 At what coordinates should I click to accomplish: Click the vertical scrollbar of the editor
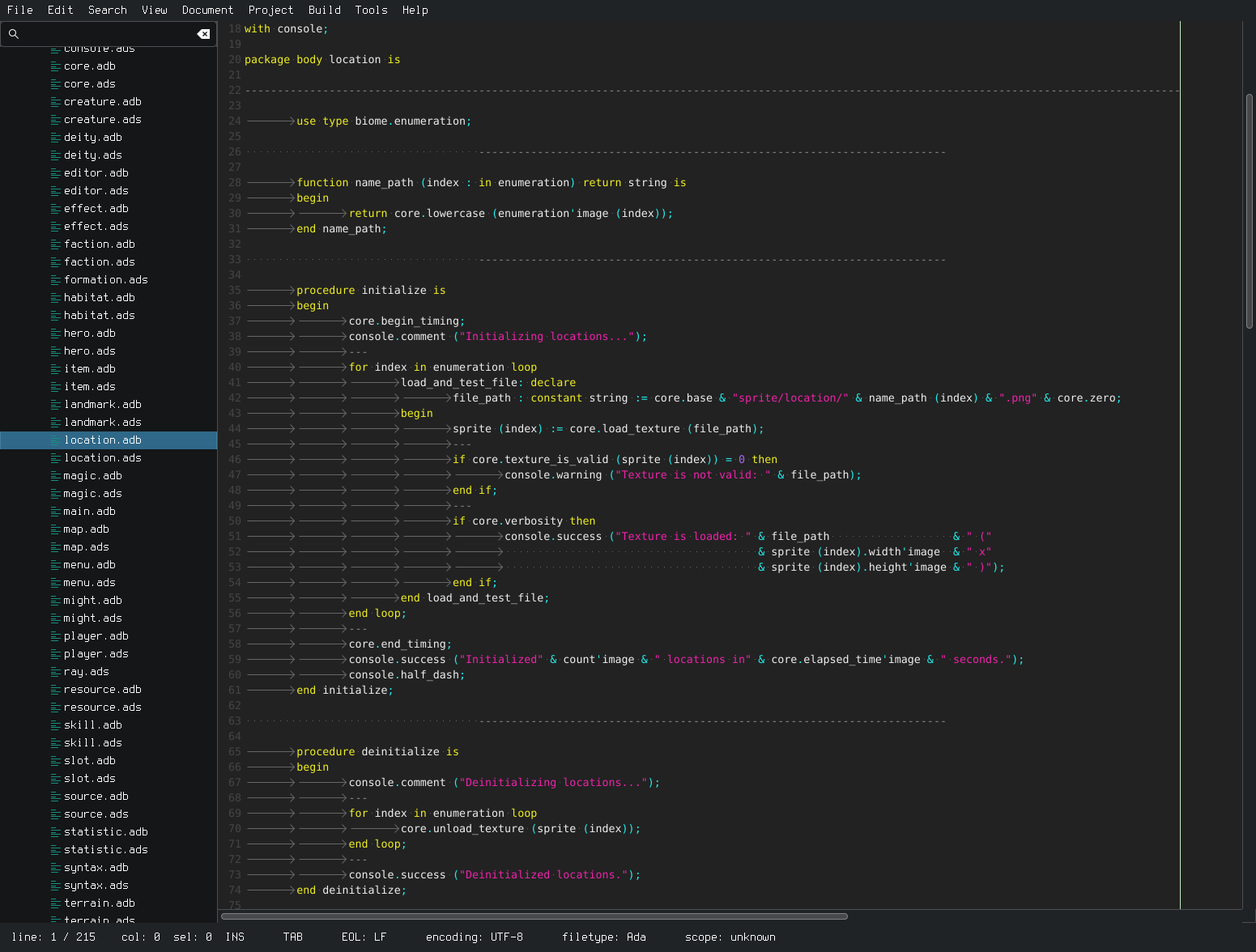(x=1249, y=210)
